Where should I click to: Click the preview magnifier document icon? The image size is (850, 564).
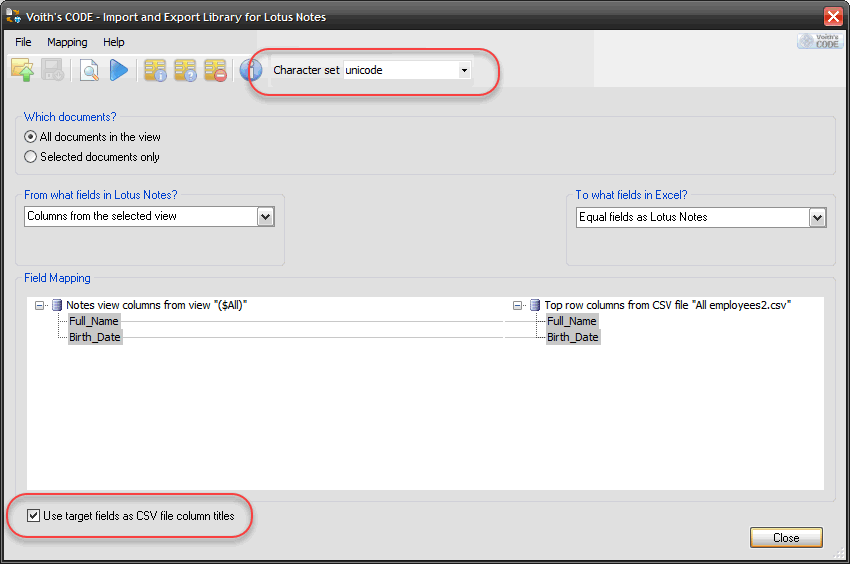point(89,70)
